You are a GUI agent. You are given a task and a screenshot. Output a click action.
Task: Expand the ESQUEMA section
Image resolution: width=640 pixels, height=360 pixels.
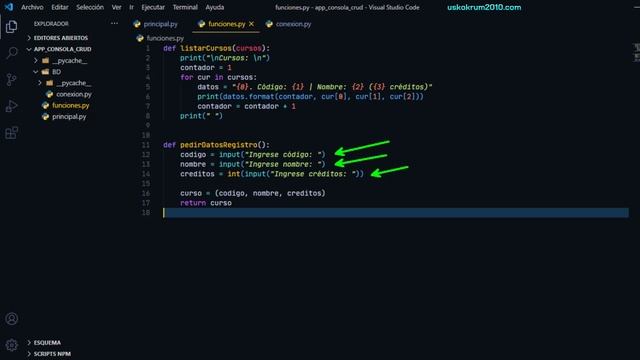pyautogui.click(x=29, y=342)
